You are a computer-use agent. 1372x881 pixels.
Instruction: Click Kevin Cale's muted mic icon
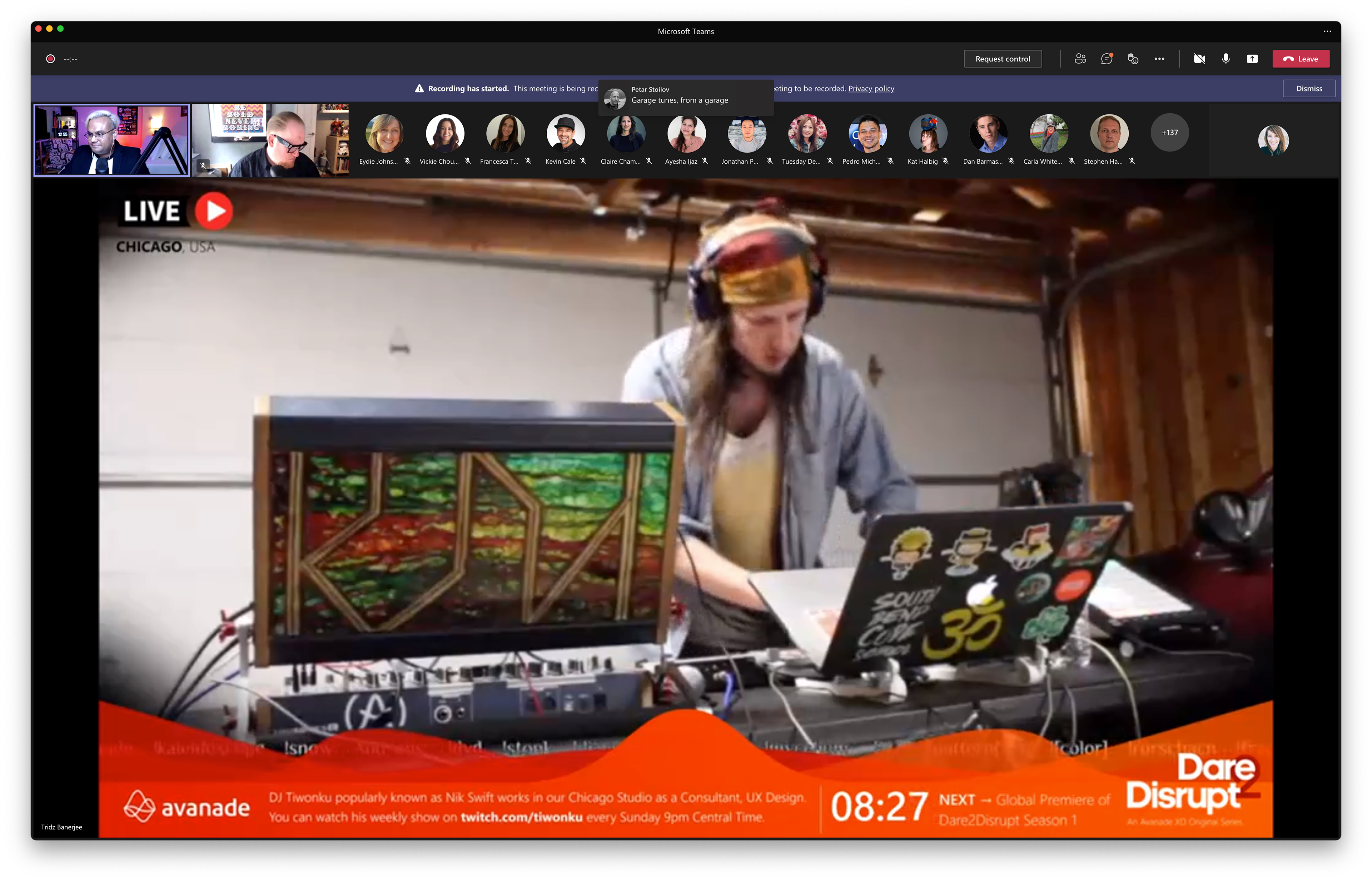583,161
